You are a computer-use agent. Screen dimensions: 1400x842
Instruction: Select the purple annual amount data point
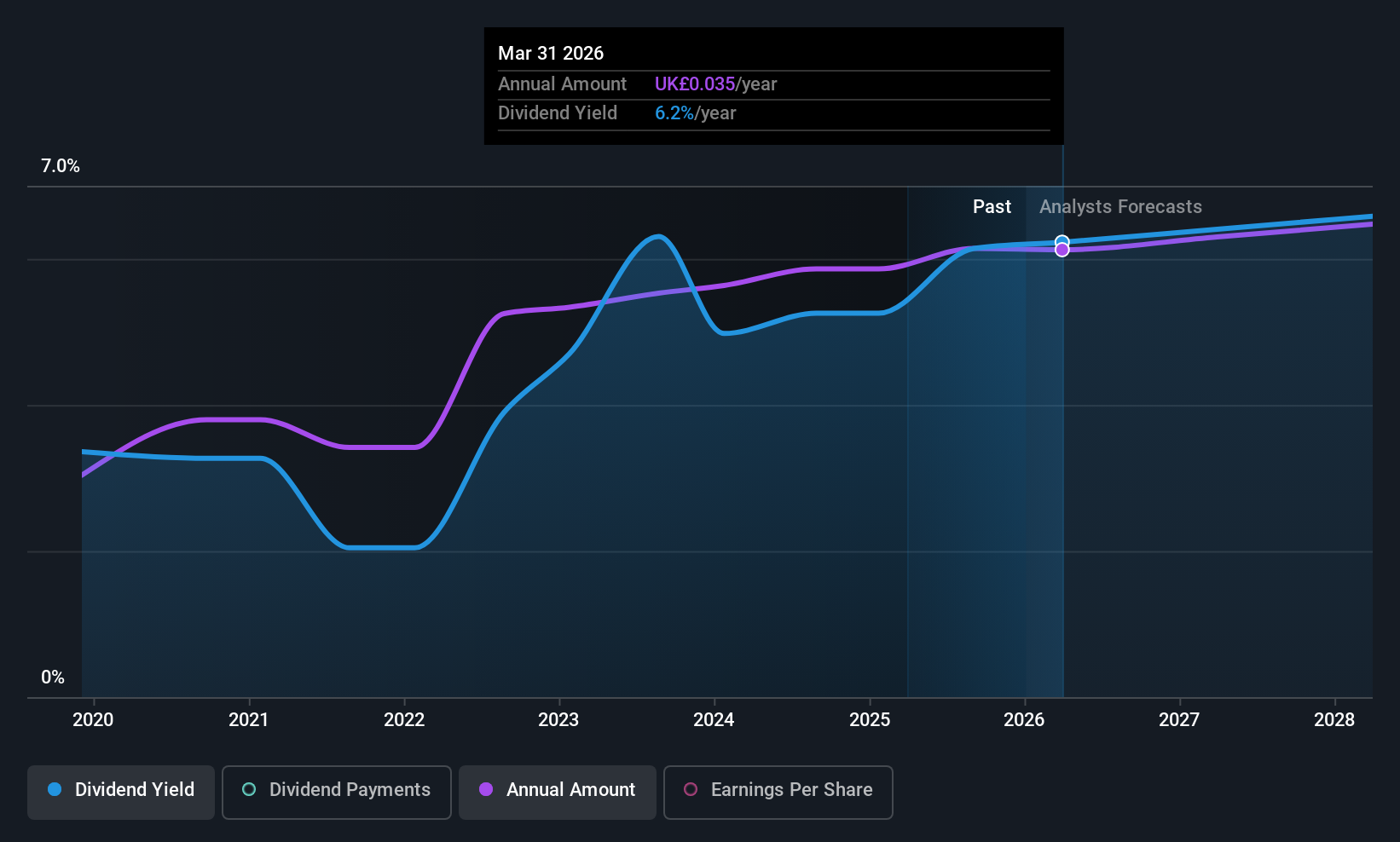[x=1062, y=250]
